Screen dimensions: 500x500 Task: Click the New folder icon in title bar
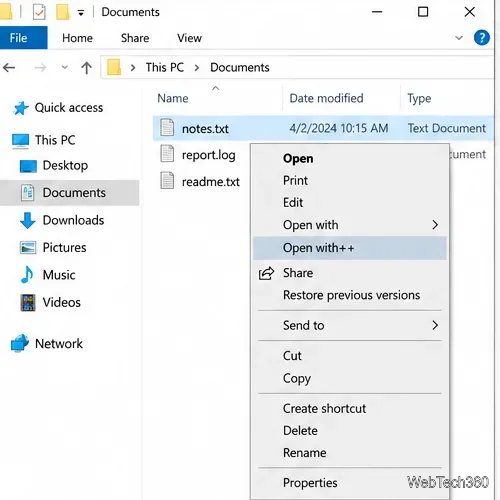pos(63,13)
